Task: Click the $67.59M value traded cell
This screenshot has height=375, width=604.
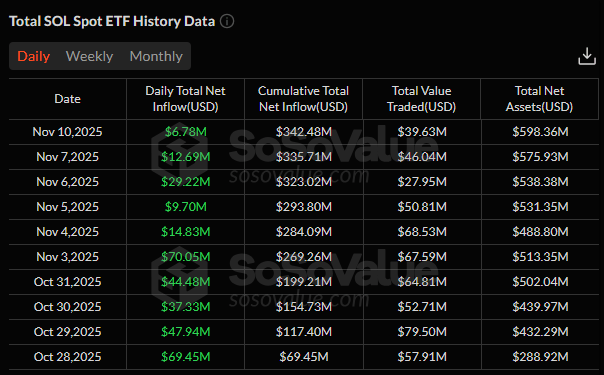Action: click(422, 257)
